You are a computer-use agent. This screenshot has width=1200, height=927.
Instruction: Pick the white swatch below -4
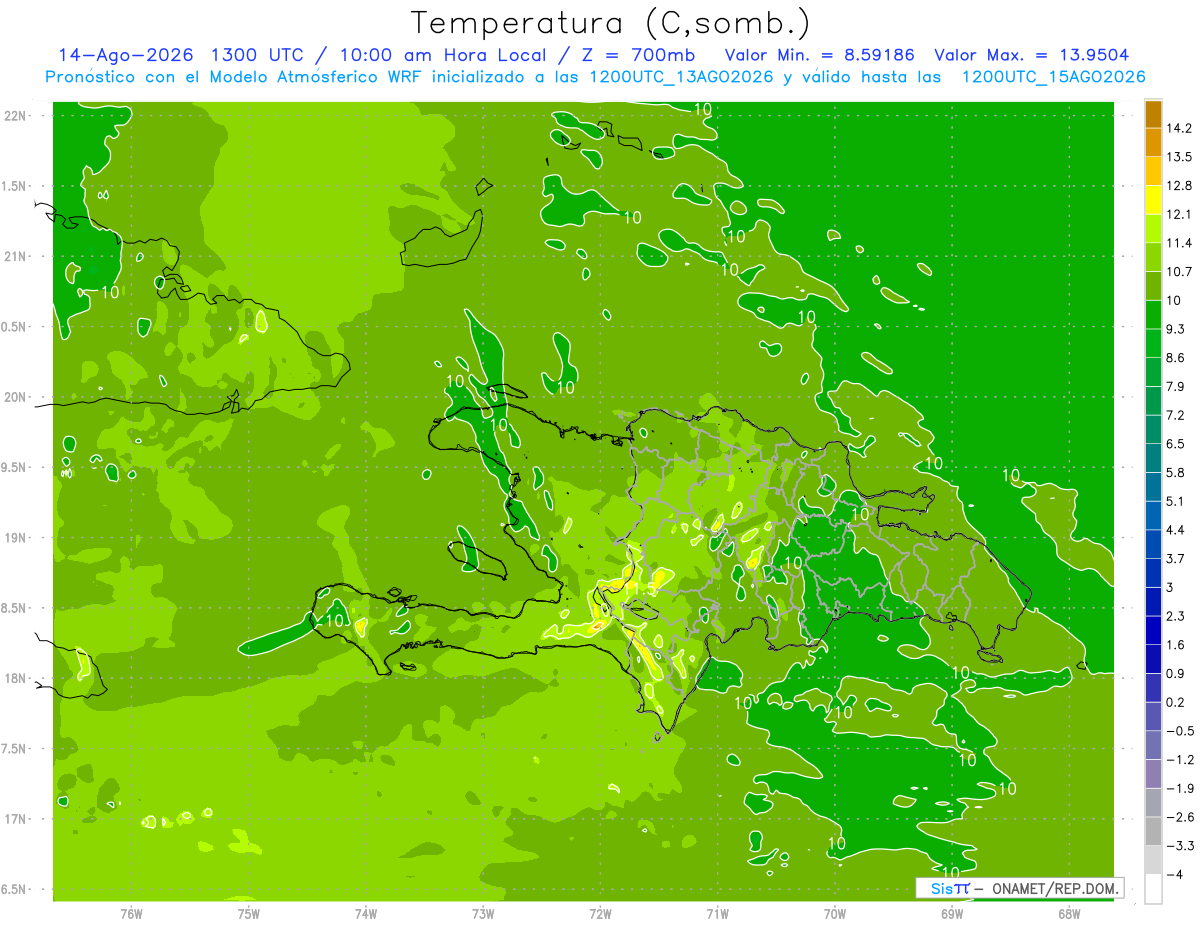1153,889
